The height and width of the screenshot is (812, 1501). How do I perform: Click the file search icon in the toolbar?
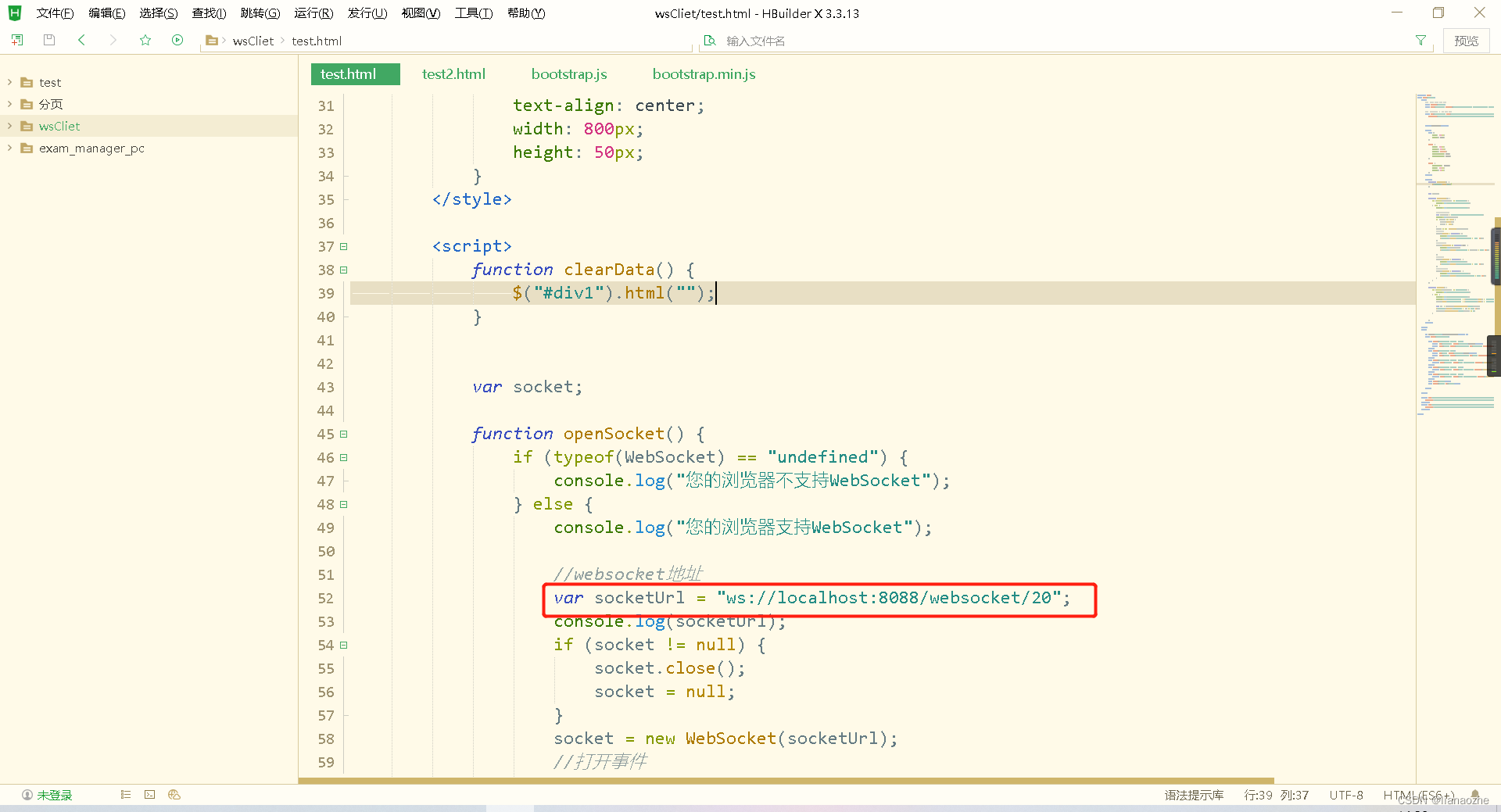(x=710, y=41)
